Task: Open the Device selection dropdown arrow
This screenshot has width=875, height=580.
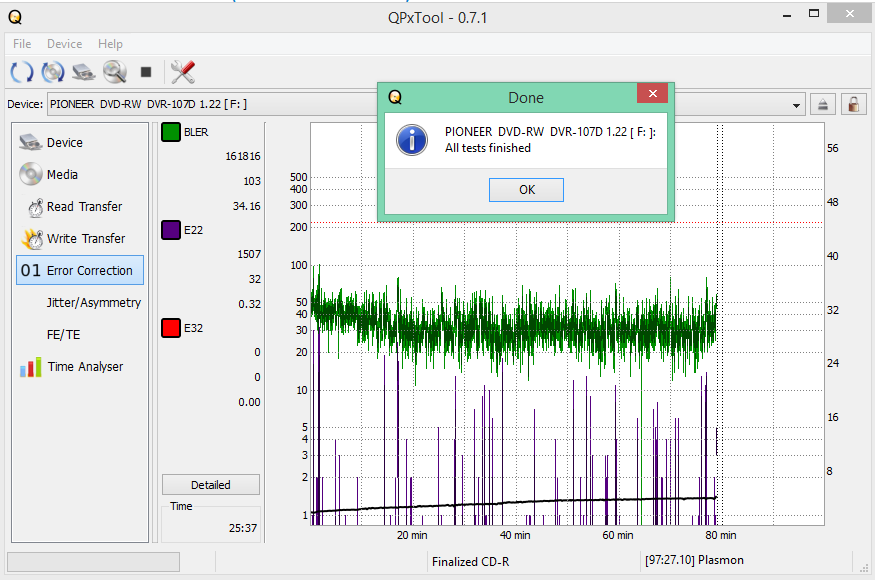Action: pos(796,105)
